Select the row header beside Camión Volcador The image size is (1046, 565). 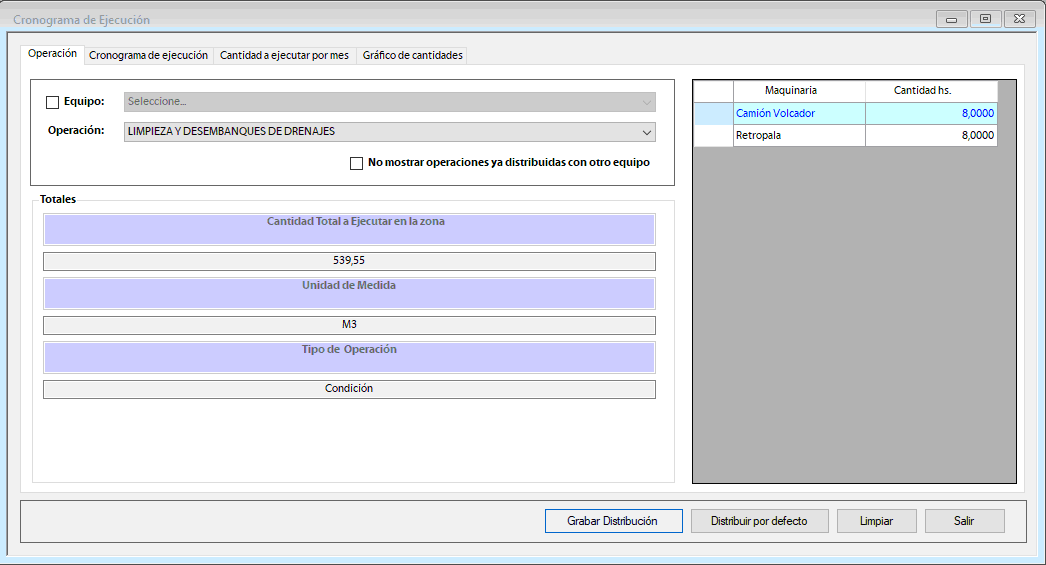pos(713,113)
